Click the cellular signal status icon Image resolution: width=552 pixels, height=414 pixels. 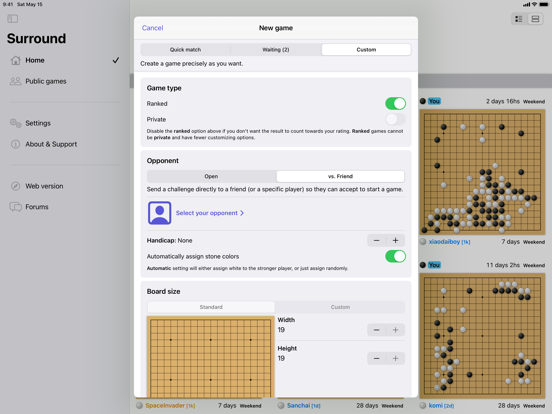coord(526,4)
